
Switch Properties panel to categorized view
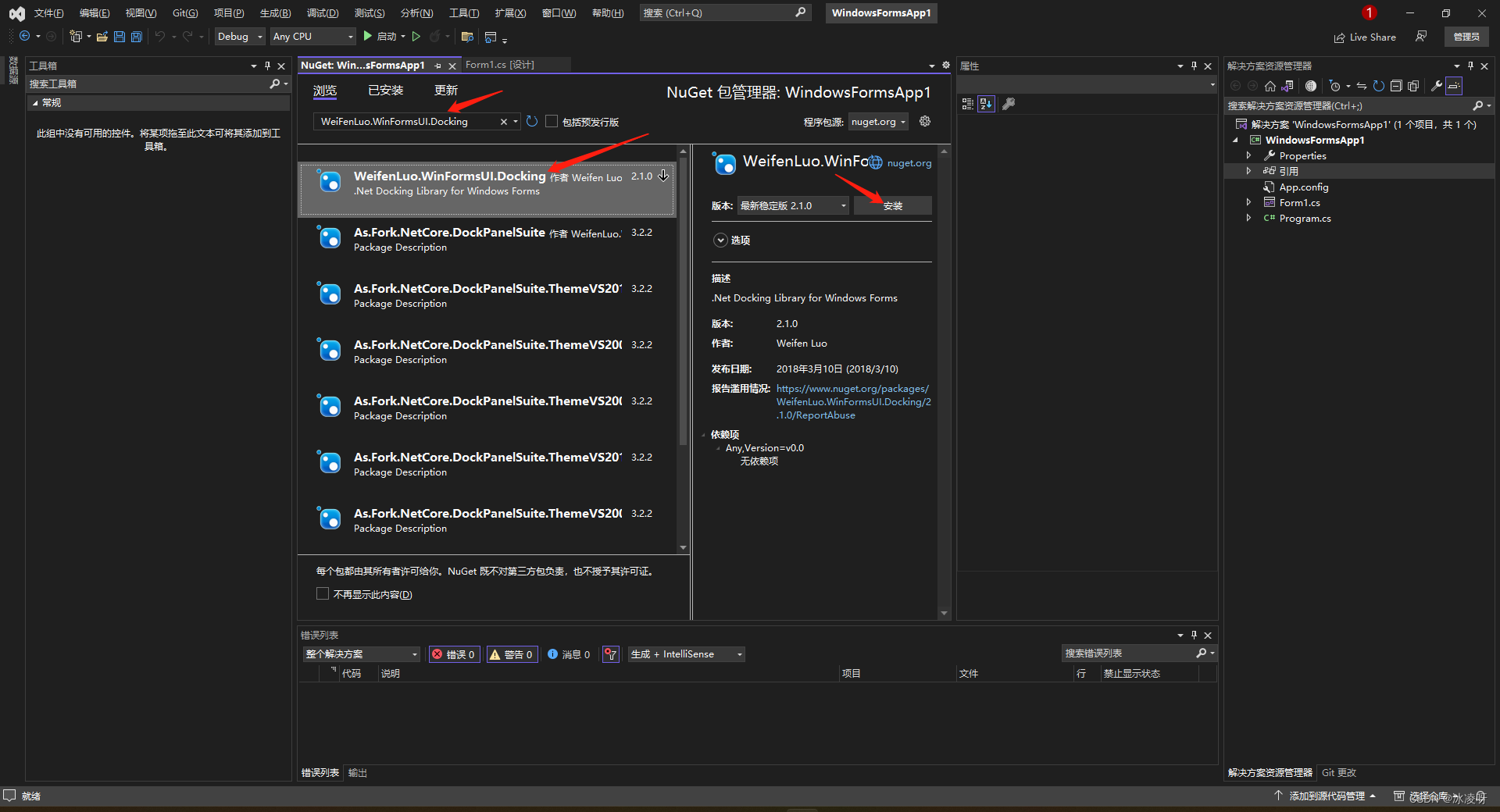968,104
